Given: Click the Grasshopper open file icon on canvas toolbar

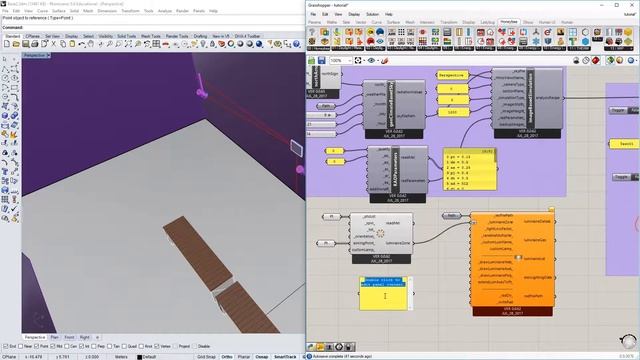Looking at the screenshot, I should pyautogui.click(x=311, y=60).
